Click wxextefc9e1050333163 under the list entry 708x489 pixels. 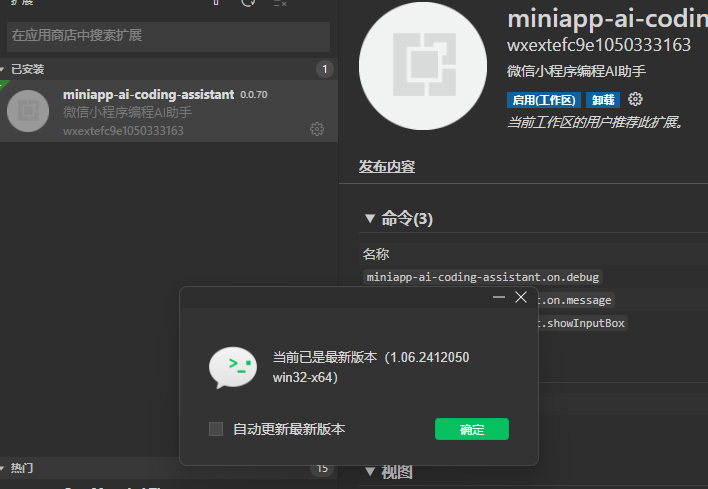123,131
